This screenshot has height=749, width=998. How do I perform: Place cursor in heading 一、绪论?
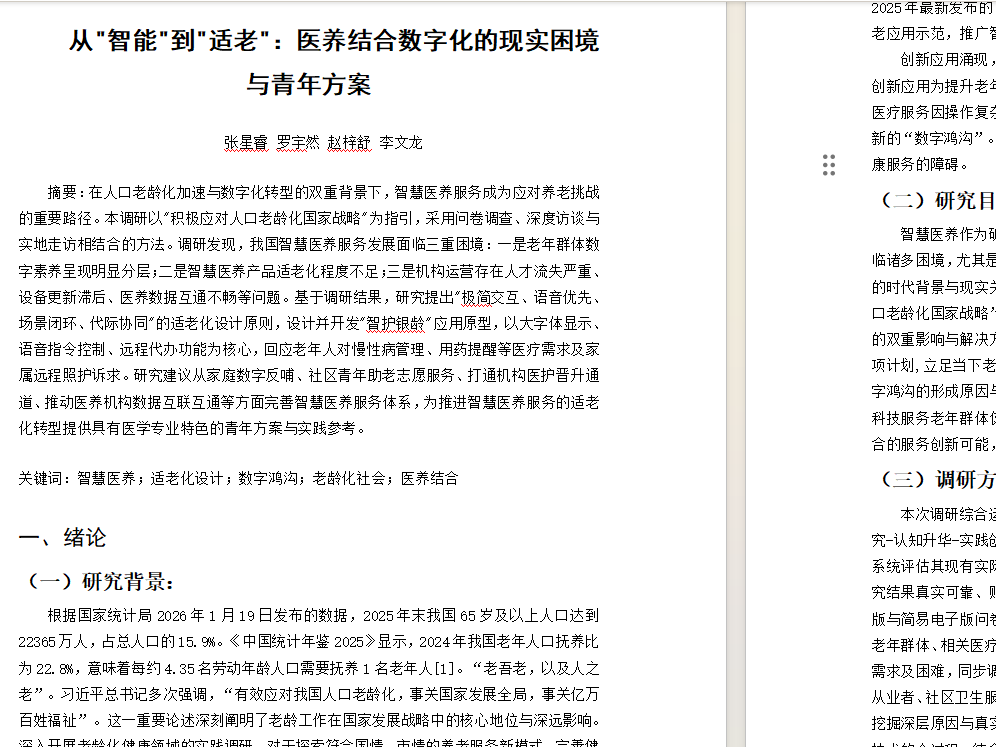(62, 537)
